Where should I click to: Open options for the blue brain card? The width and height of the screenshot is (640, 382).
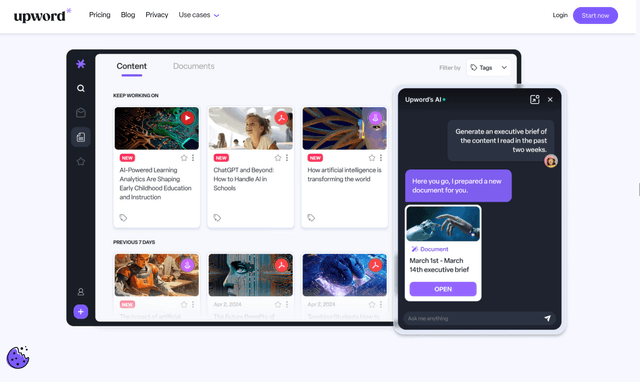[381, 304]
